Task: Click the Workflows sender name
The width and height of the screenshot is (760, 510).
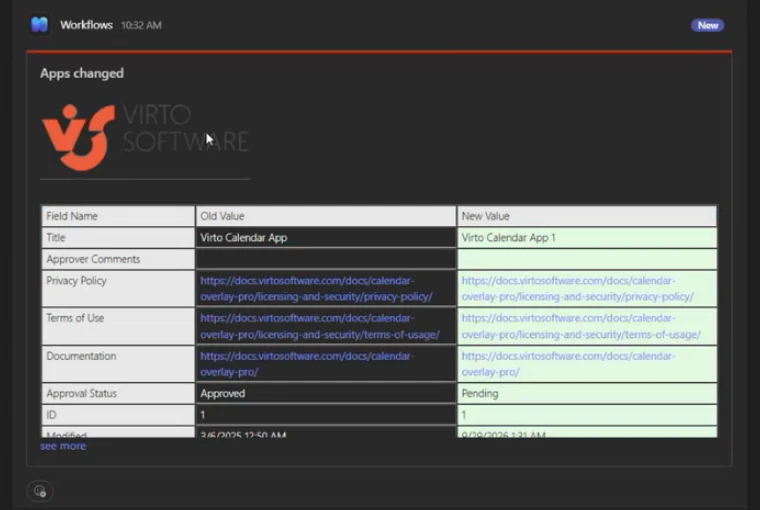Action: (86, 25)
